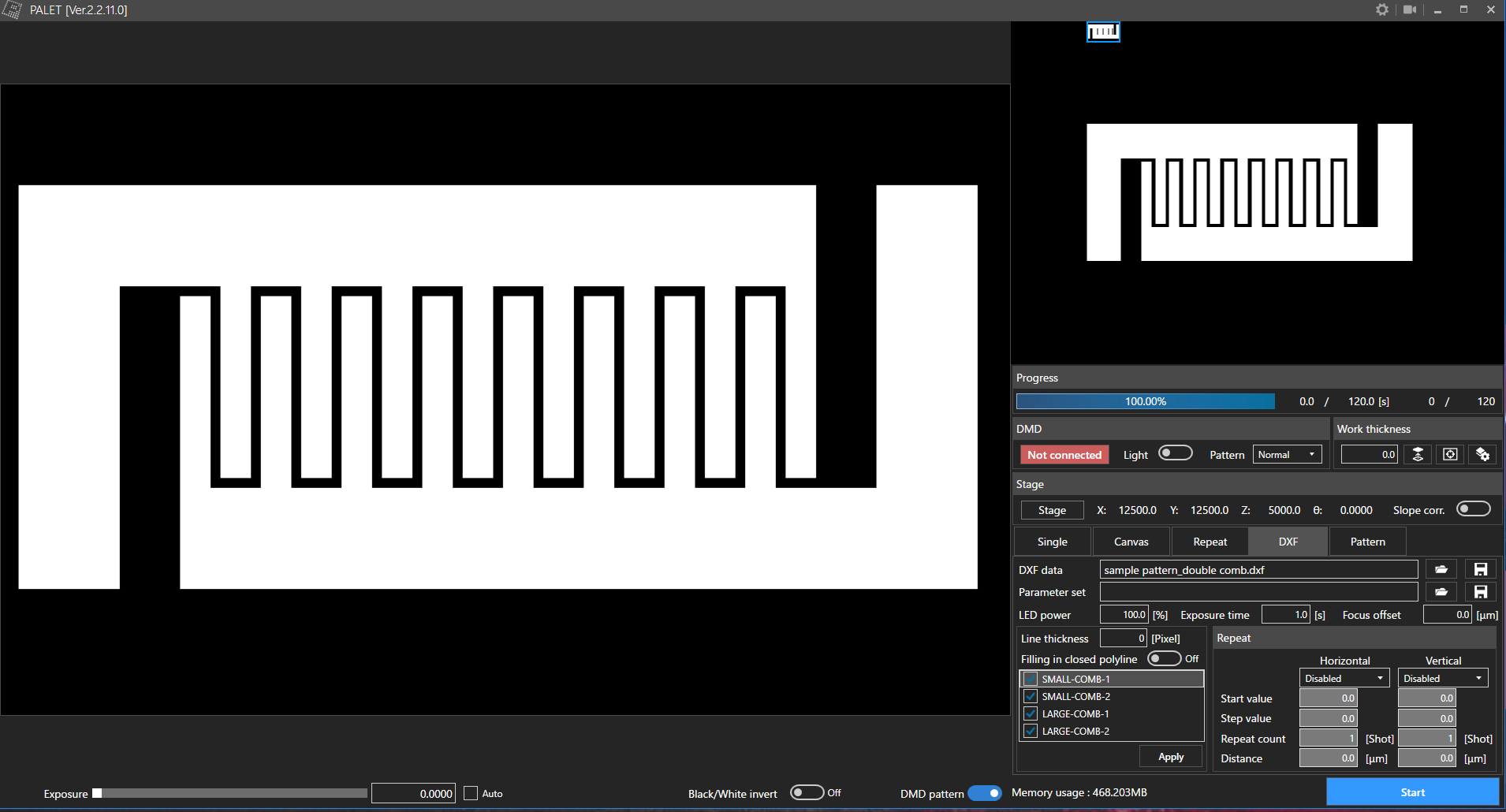This screenshot has height=812, width=1506.
Task: Click the work thickness measurement icon
Action: pos(1418,455)
